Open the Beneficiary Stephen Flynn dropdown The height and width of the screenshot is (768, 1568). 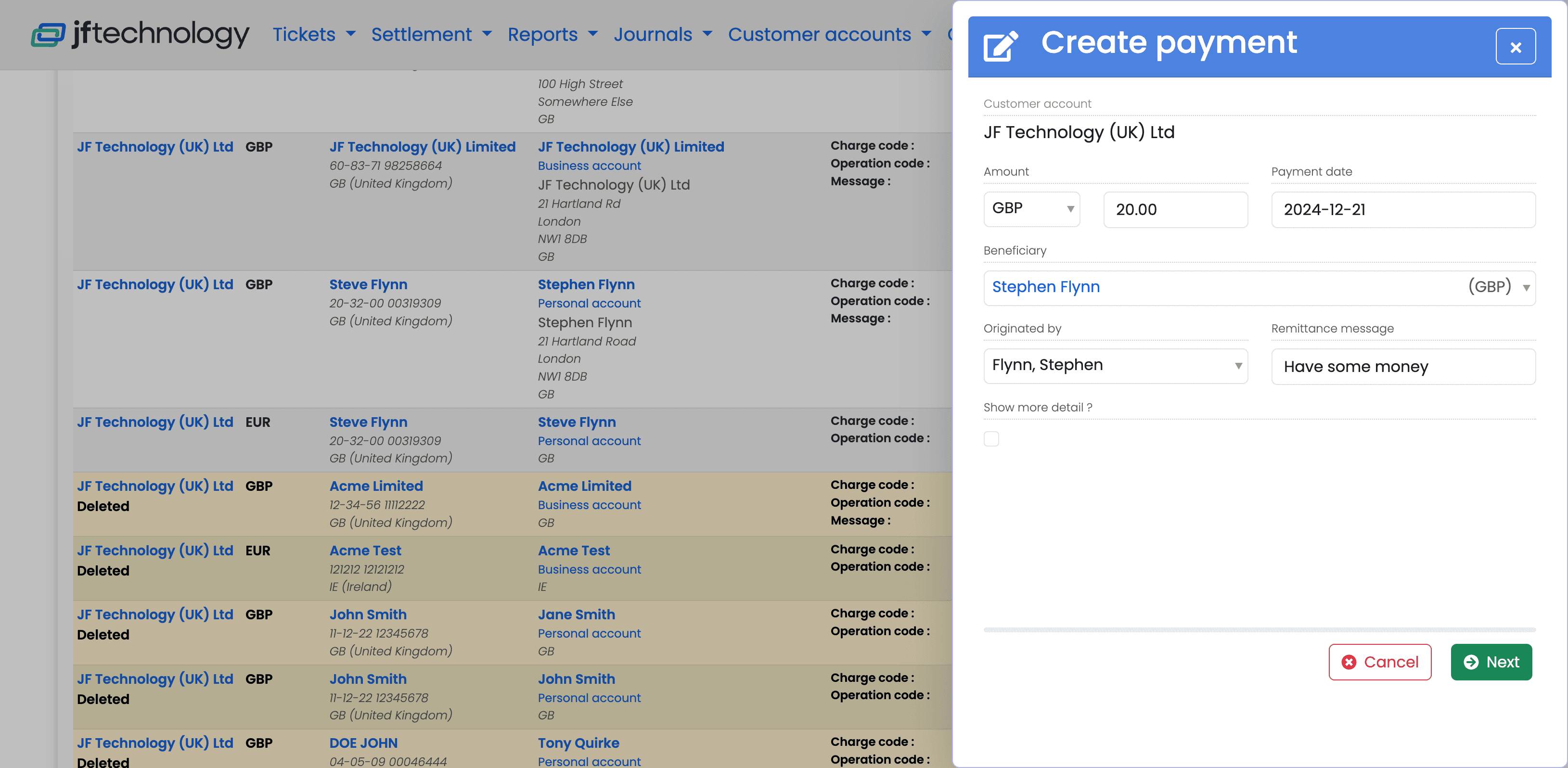click(1259, 287)
